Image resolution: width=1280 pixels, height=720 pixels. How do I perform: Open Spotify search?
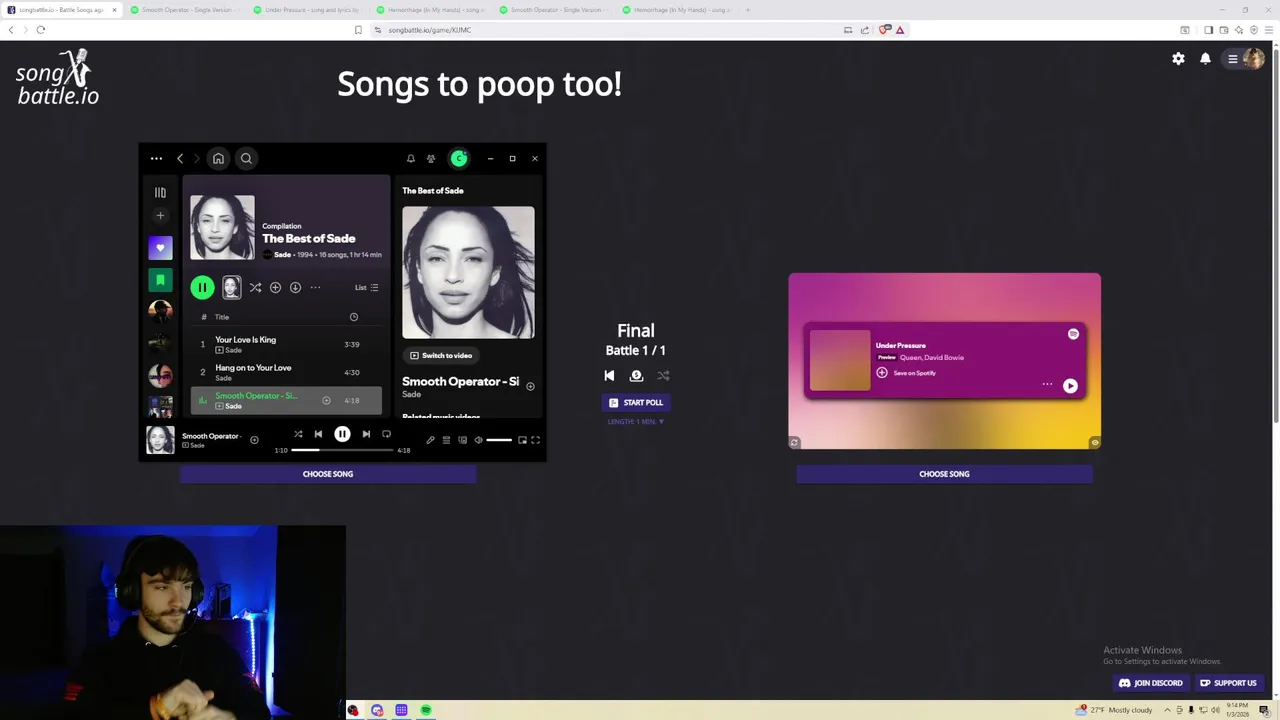(246, 158)
